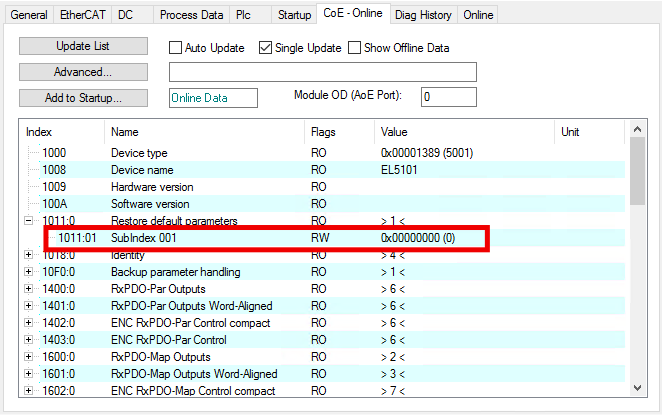Screen dimensions: 663x415
Task: Select the 1008 Device name entry
Action: coord(142,170)
